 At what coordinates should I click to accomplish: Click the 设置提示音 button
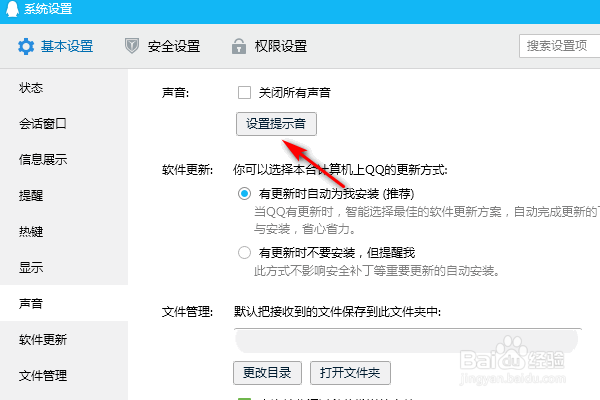pos(276,124)
